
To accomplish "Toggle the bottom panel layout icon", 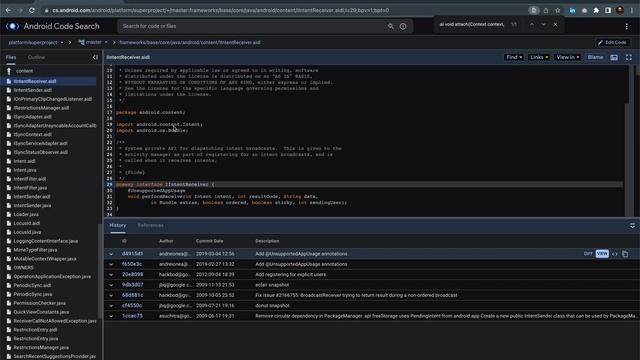I will [614, 57].
